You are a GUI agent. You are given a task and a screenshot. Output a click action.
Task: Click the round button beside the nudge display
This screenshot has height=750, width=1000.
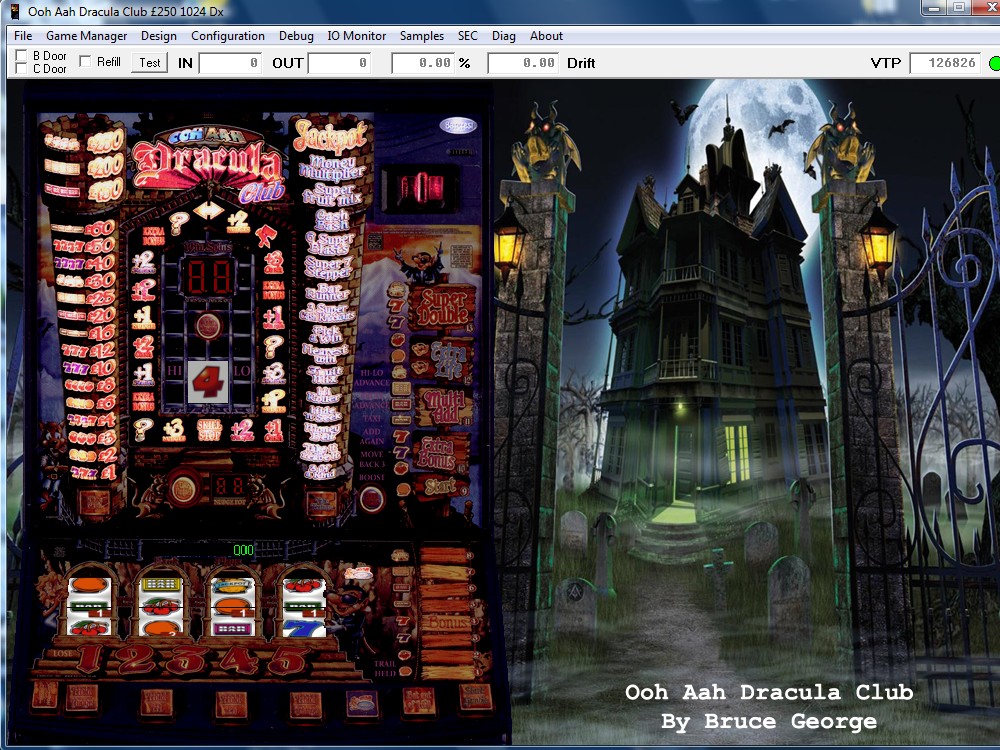[184, 489]
